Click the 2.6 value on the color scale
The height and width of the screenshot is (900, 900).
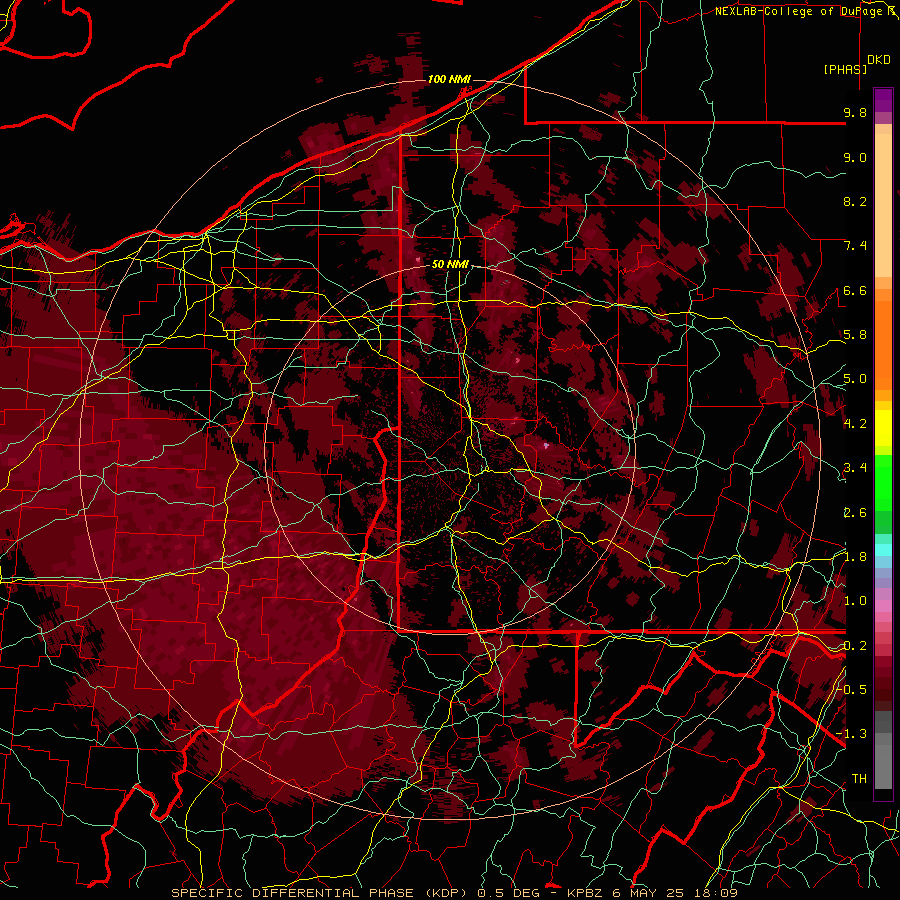(x=855, y=513)
